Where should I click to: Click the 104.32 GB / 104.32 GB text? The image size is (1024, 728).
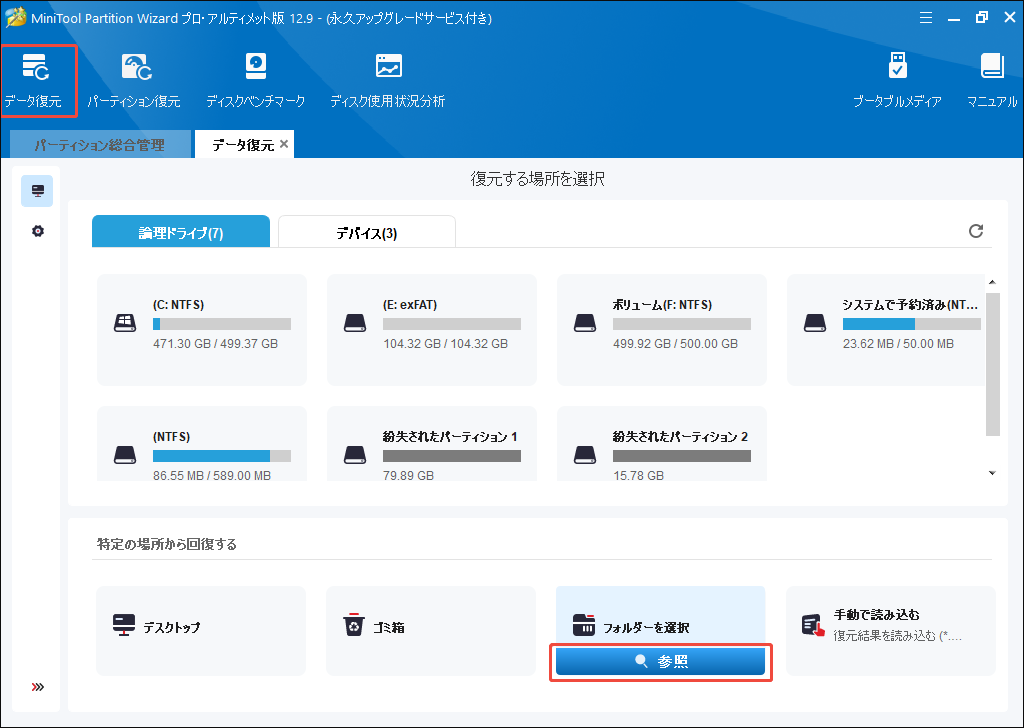(445, 343)
